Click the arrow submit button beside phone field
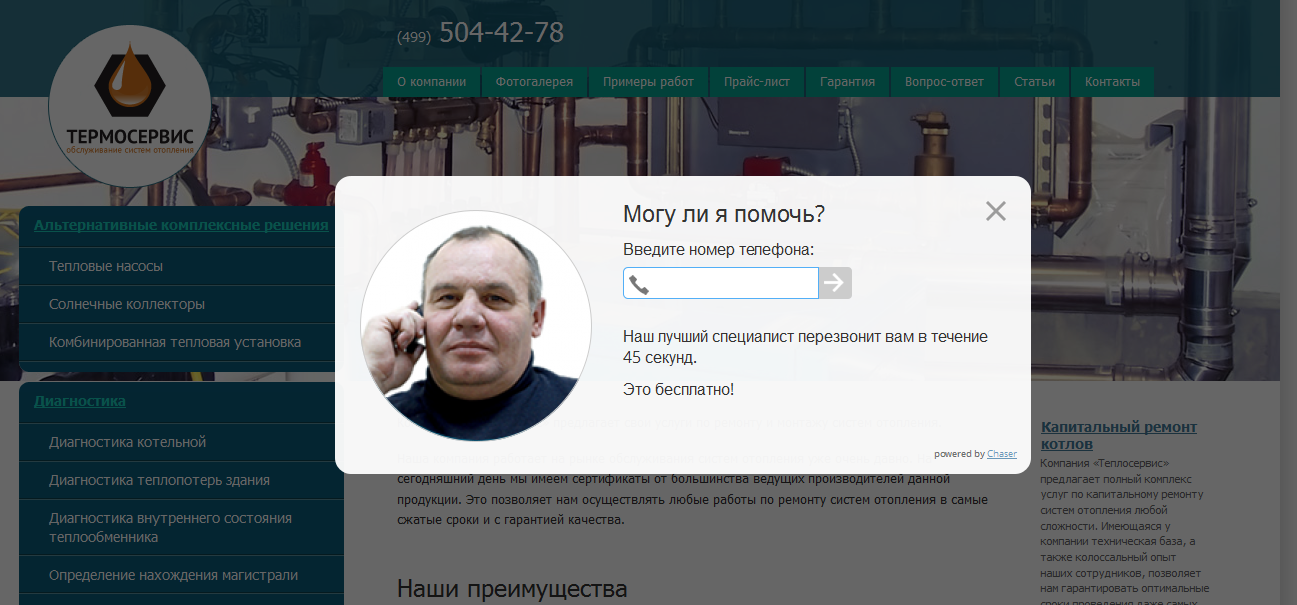1297x605 pixels. [x=835, y=283]
